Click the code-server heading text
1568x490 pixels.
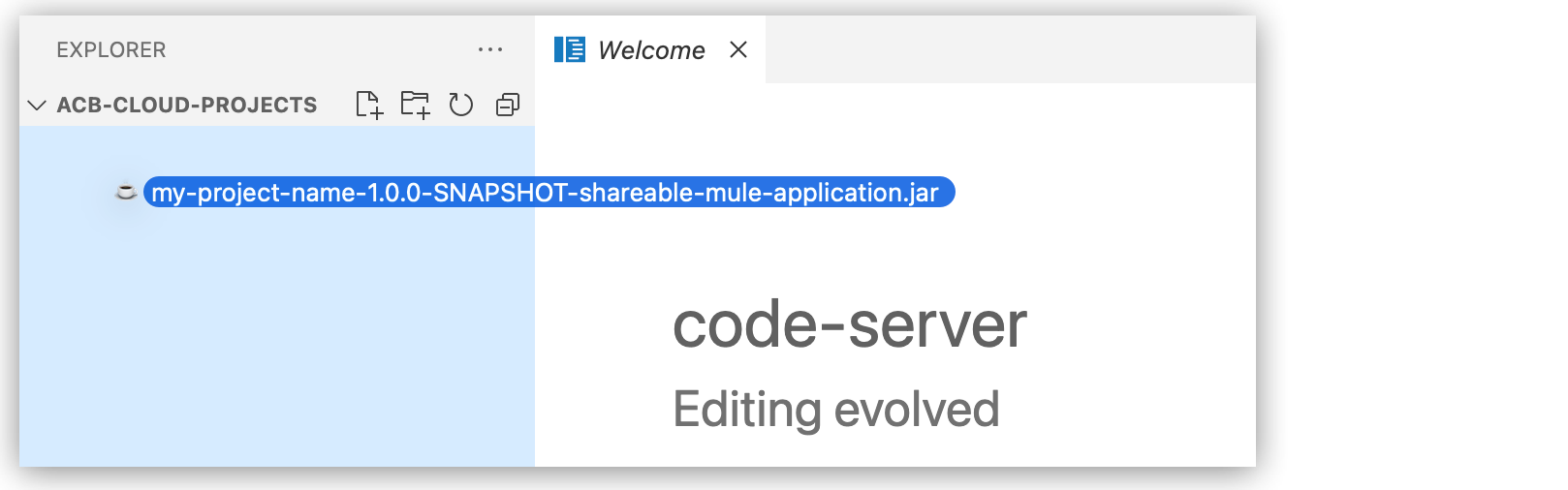coord(850,324)
